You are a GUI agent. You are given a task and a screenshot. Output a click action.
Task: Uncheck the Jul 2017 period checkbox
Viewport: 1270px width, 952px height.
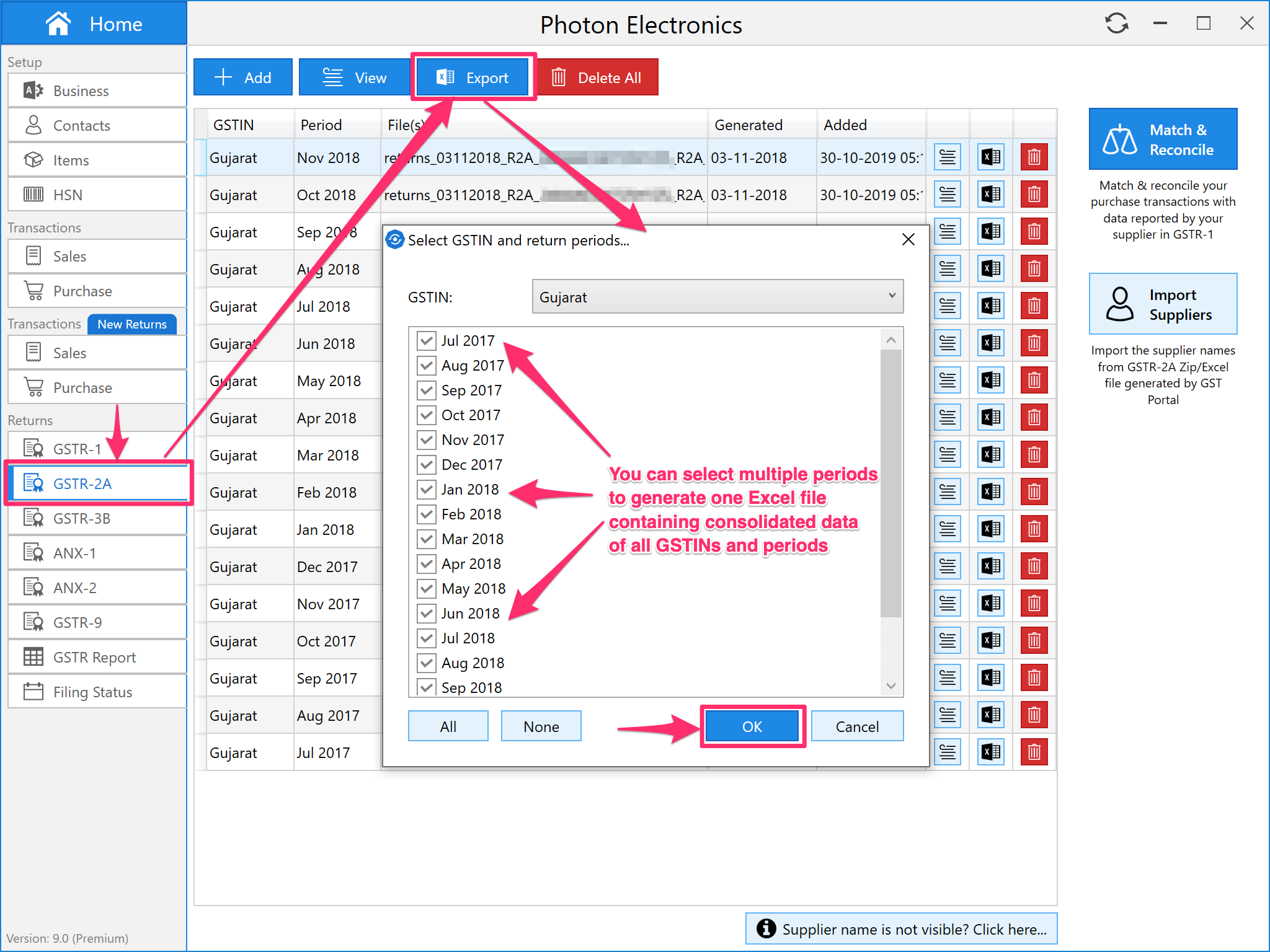pyautogui.click(x=427, y=341)
